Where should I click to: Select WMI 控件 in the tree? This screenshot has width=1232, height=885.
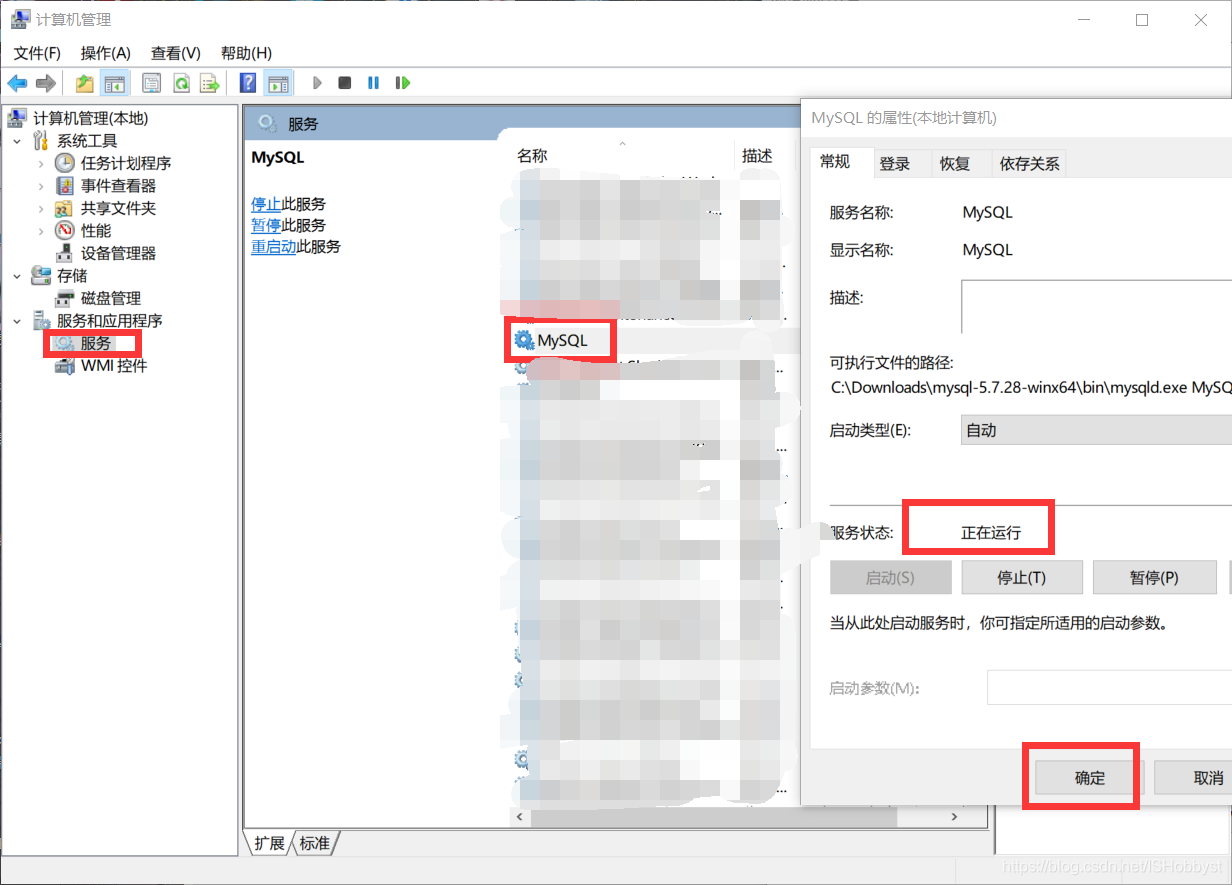(x=114, y=366)
